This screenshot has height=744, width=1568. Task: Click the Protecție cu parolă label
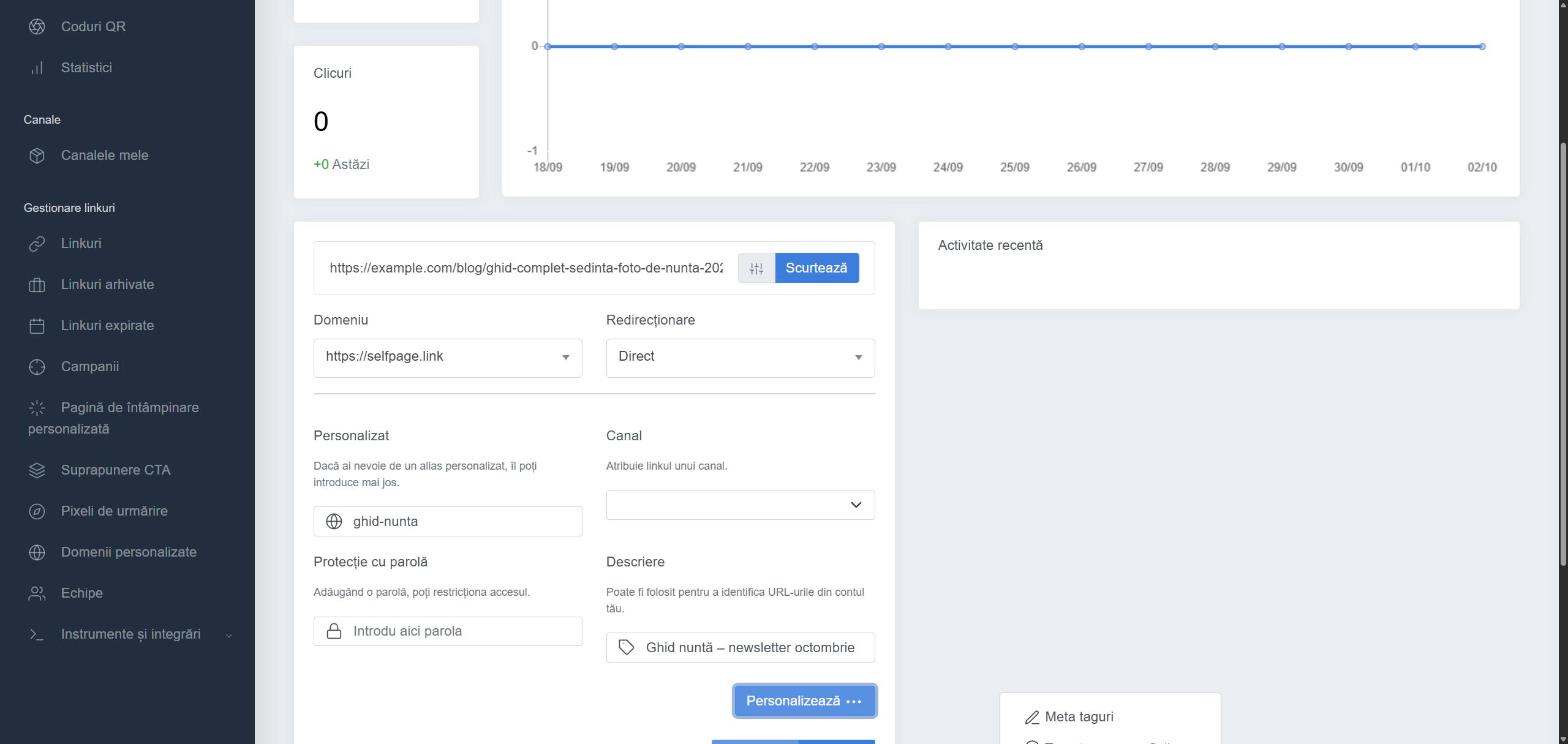coord(370,562)
